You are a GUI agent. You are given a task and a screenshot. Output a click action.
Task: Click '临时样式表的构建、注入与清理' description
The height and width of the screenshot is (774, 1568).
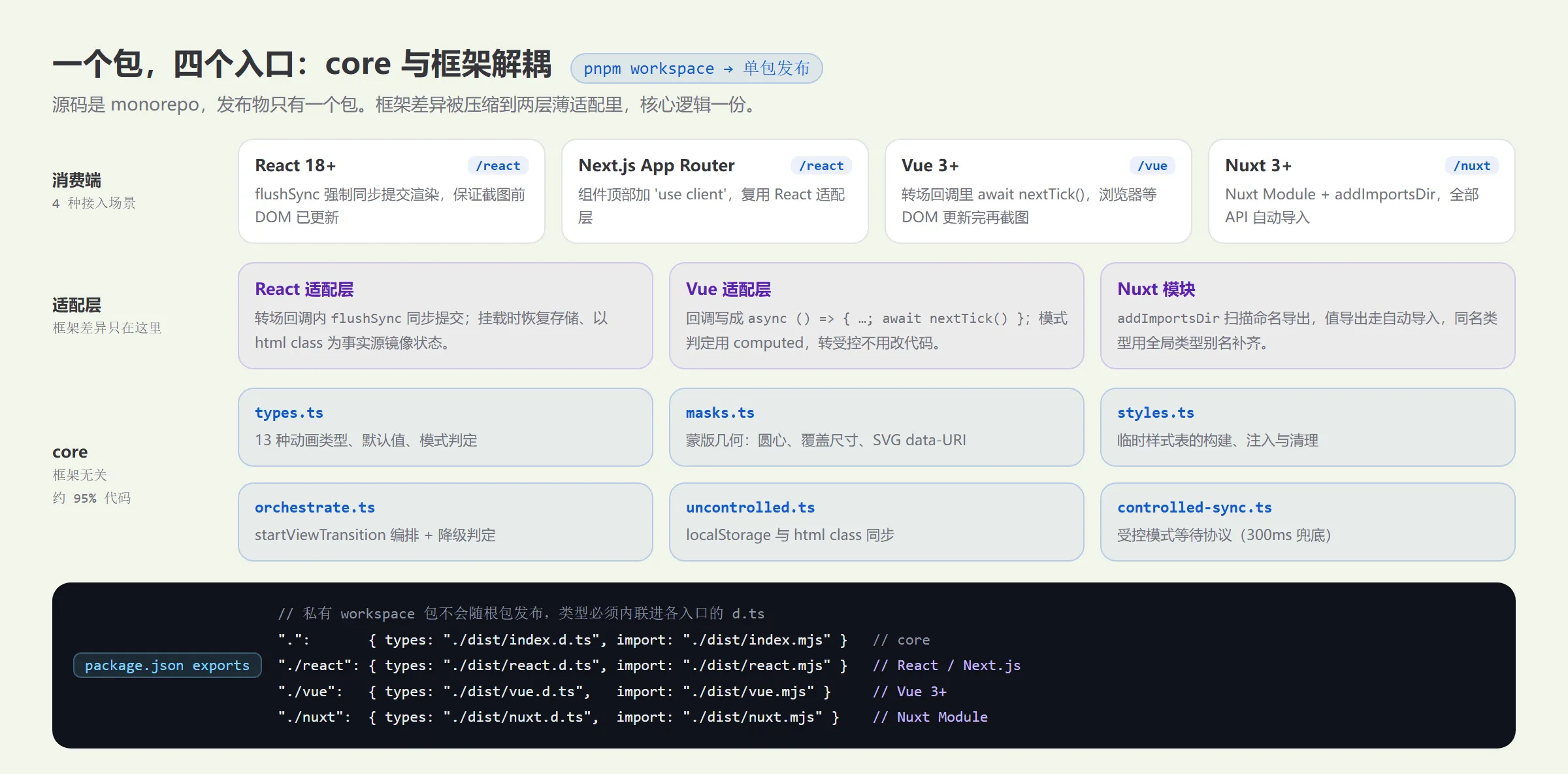tap(1218, 441)
